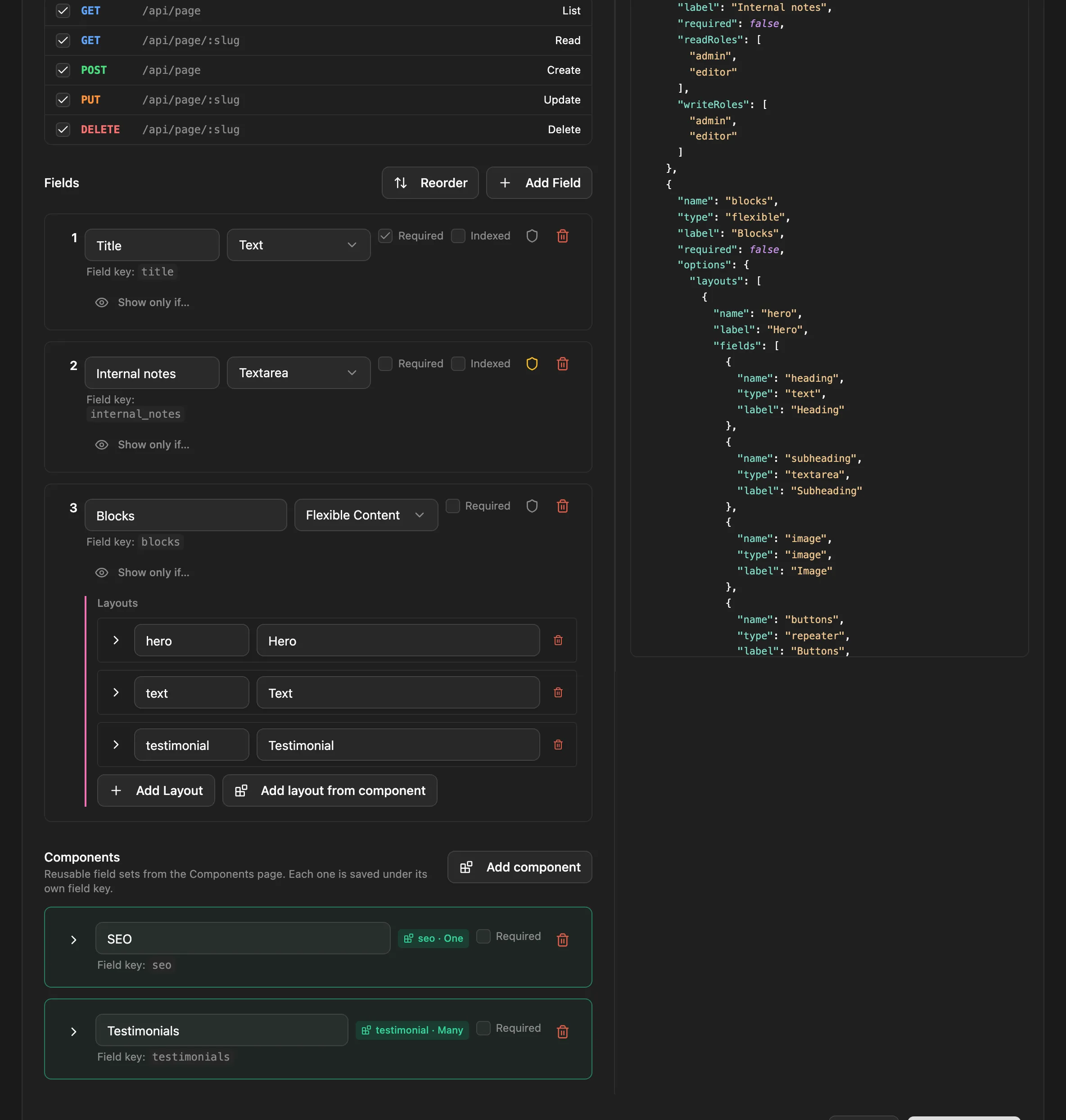Viewport: 1066px width, 1120px height.
Task: Expand the SEO component card
Action: [x=73, y=940]
